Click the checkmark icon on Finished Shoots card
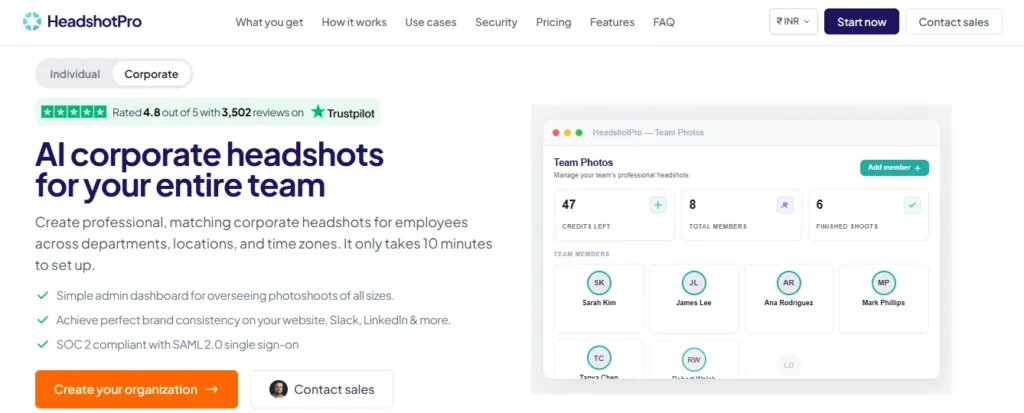This screenshot has width=1024, height=413. tap(912, 205)
